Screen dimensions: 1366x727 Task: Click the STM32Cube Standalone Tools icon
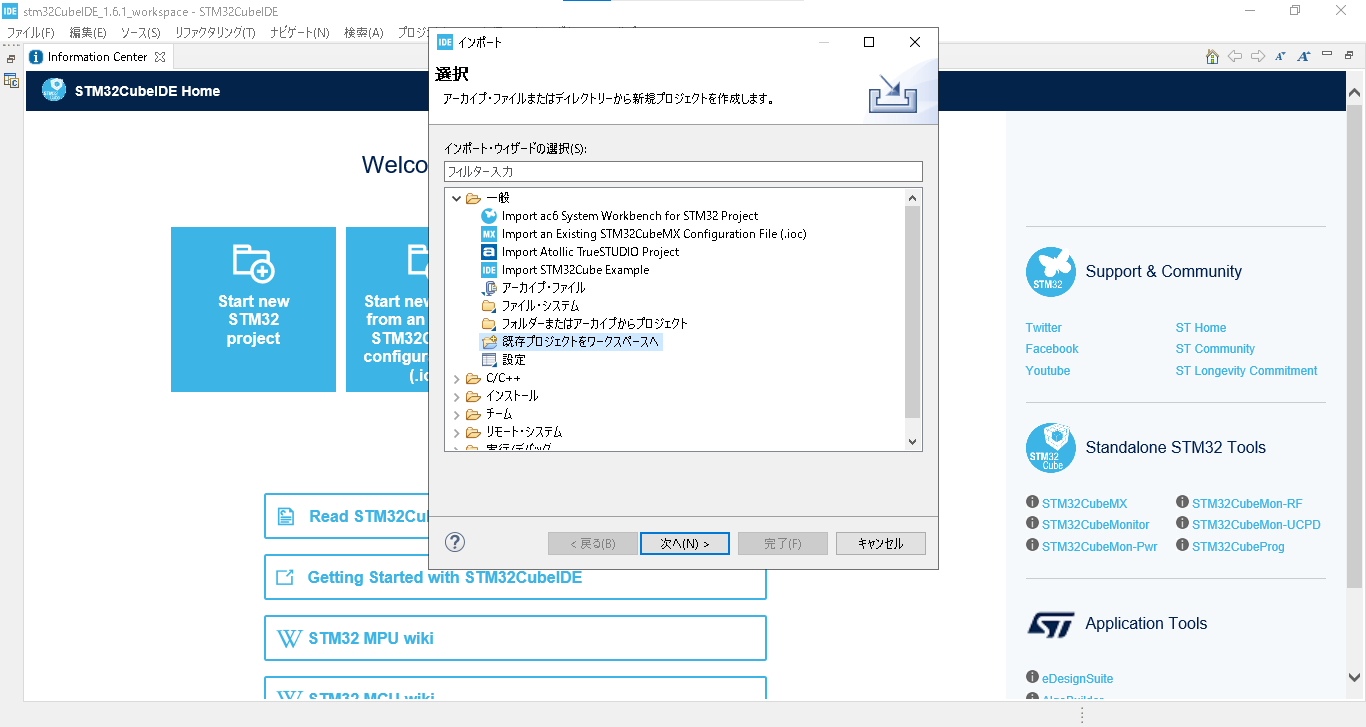(x=1050, y=448)
